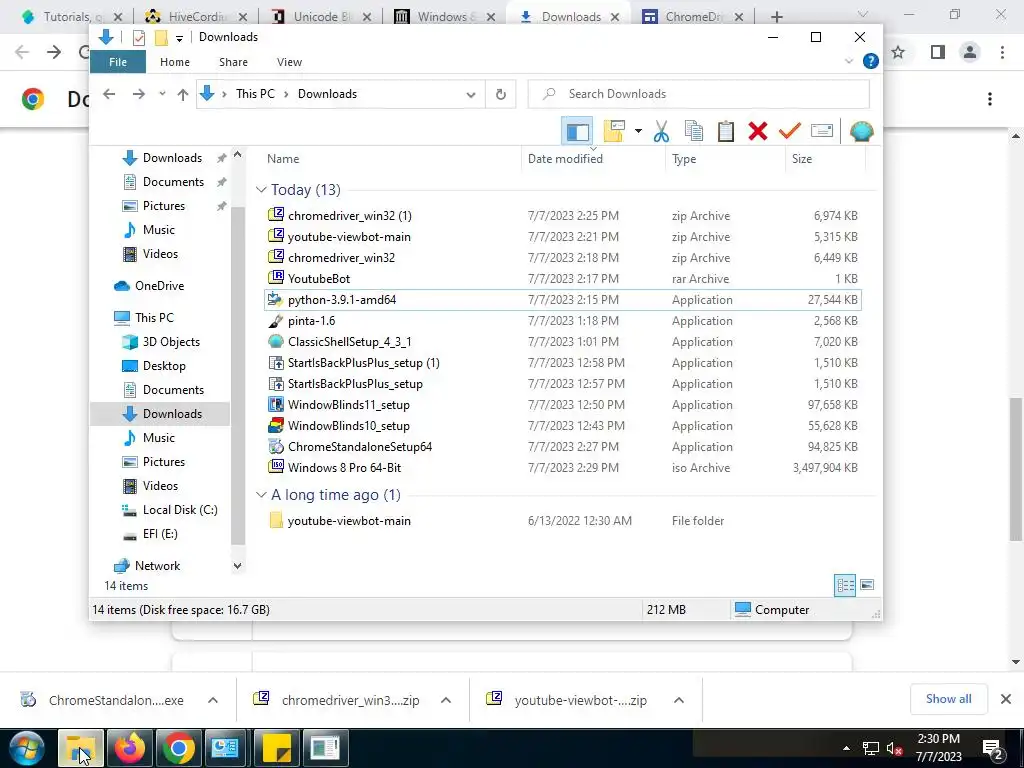Viewport: 1024px width, 768px height.
Task: Sort by Type column header
Action: pos(725,159)
